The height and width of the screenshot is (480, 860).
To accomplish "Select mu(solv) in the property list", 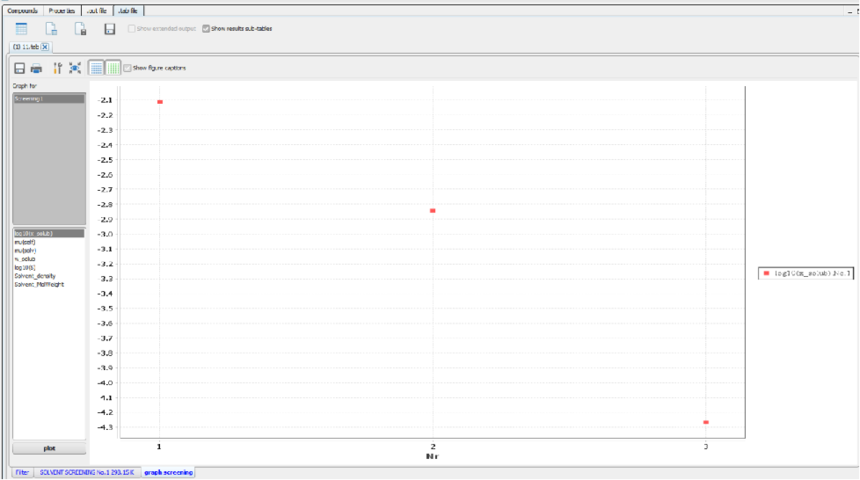I will pos(25,251).
